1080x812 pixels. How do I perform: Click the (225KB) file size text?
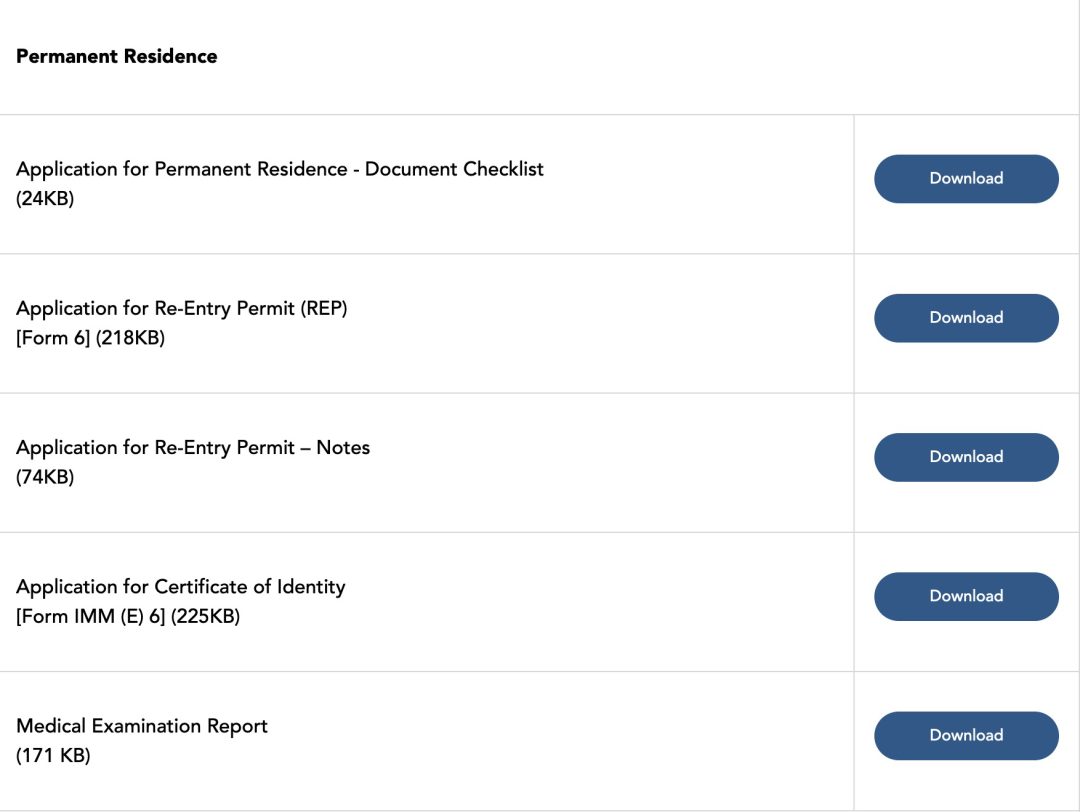pos(206,616)
